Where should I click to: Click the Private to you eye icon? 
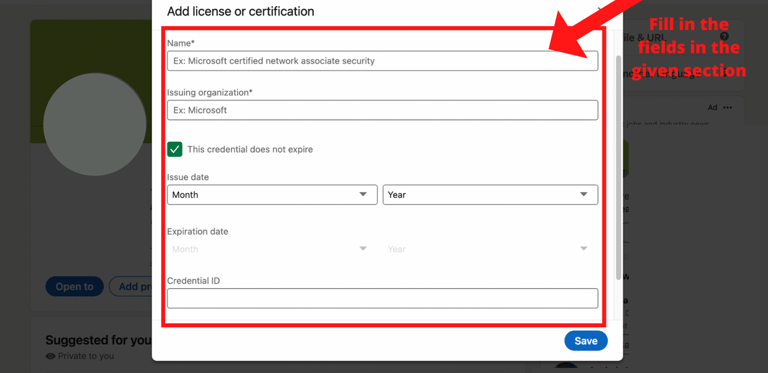coord(50,356)
